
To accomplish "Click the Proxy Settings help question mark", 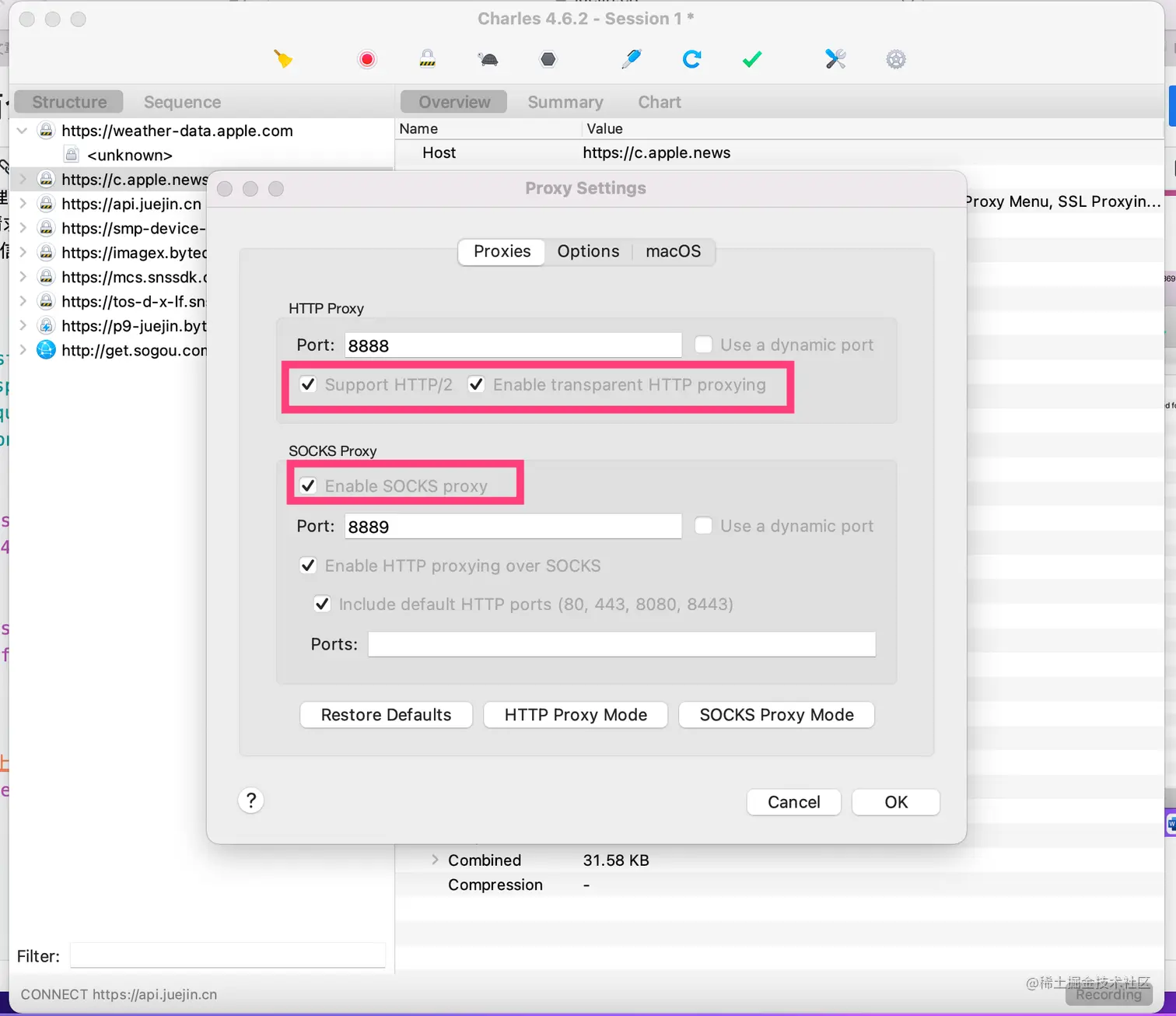I will coord(251,801).
